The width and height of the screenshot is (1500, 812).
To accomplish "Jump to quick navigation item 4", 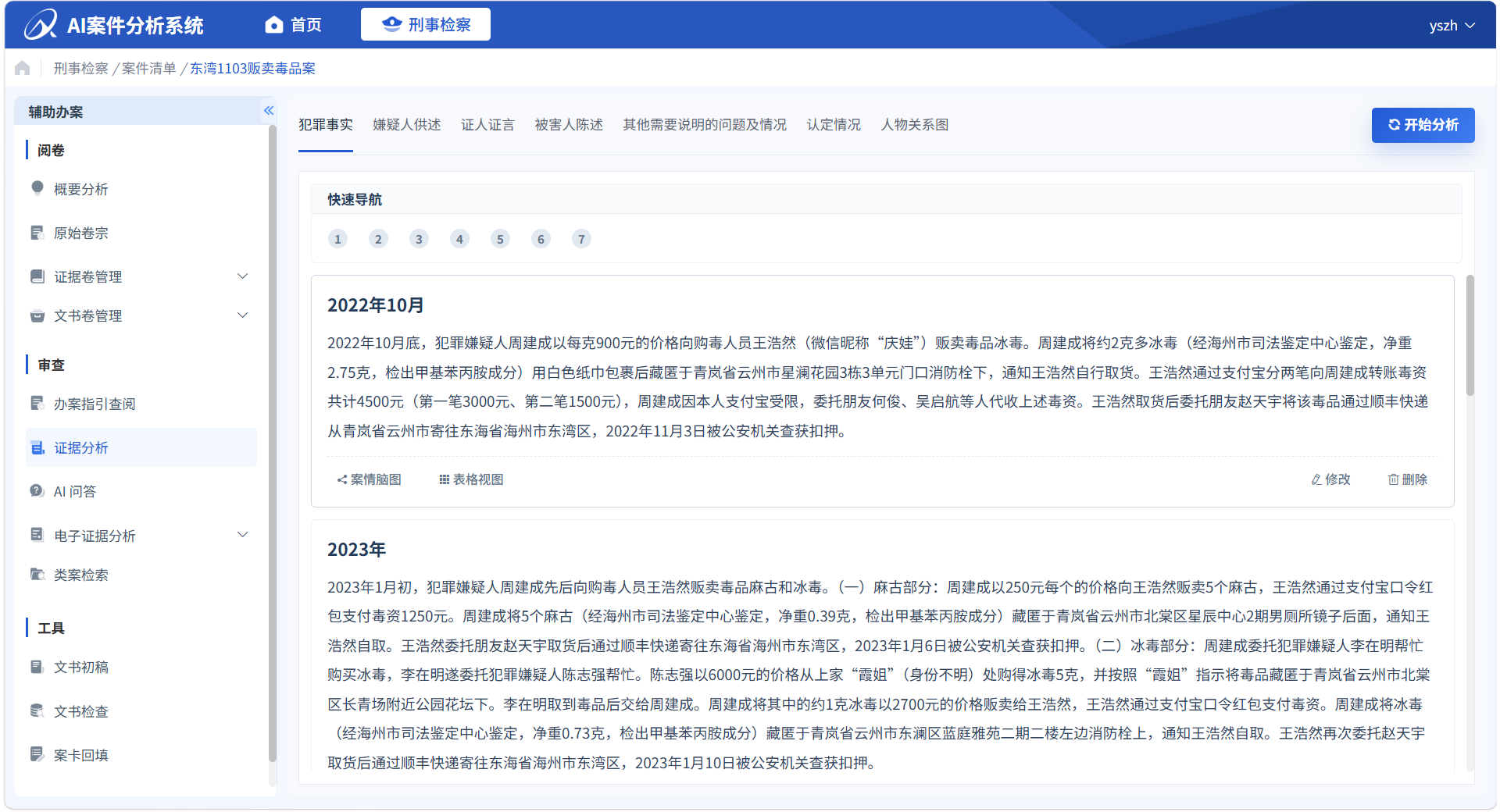I will click(459, 239).
